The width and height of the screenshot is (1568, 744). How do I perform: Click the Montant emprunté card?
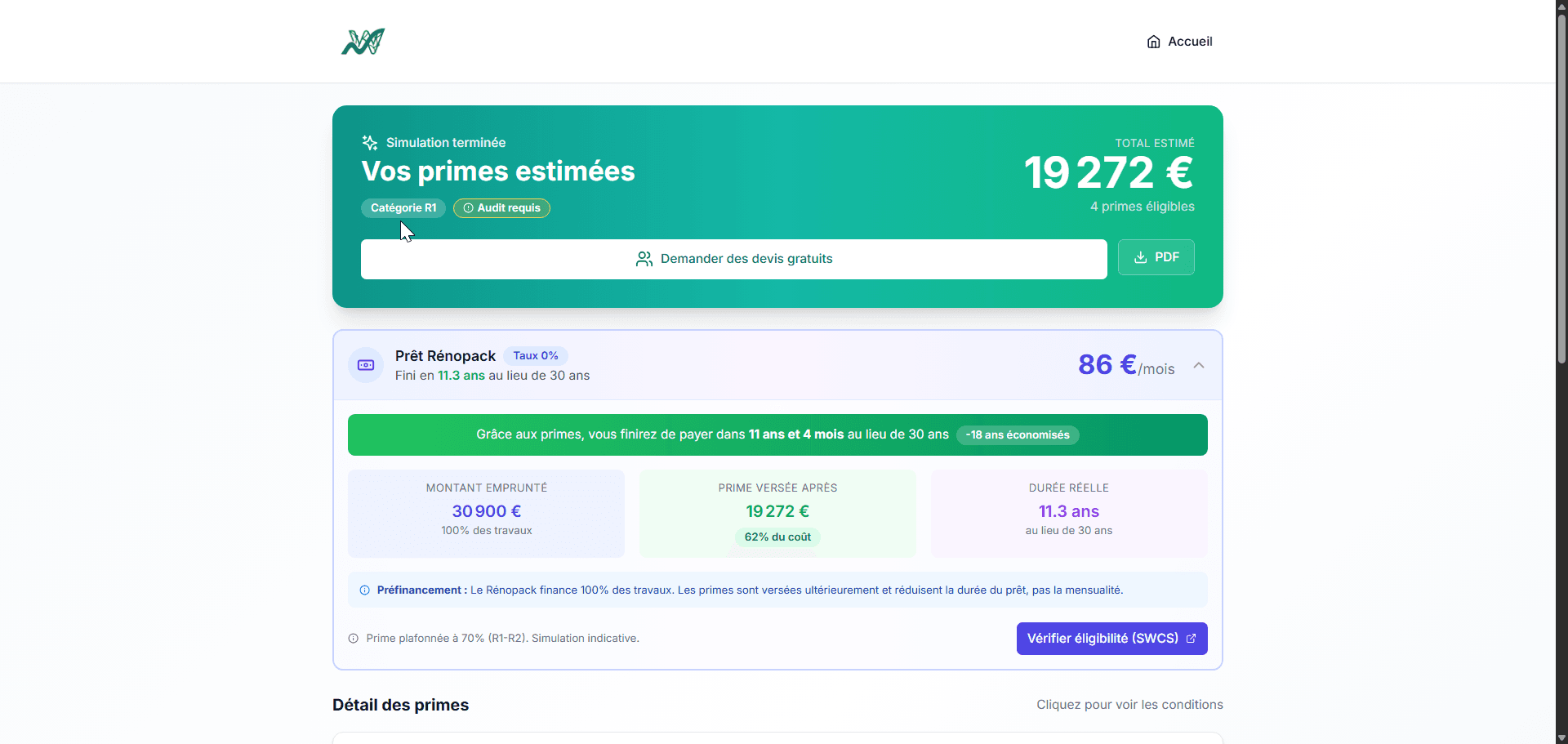[486, 513]
